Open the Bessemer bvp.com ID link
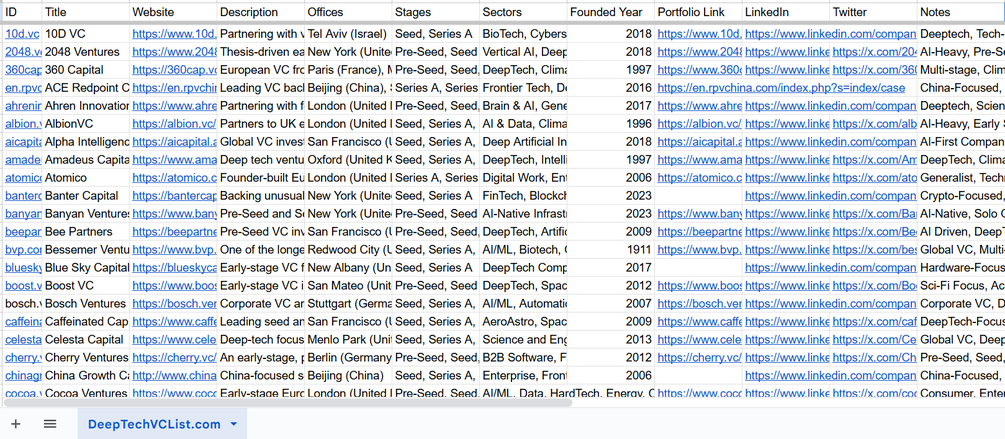1005x439 pixels. click(x=22, y=249)
